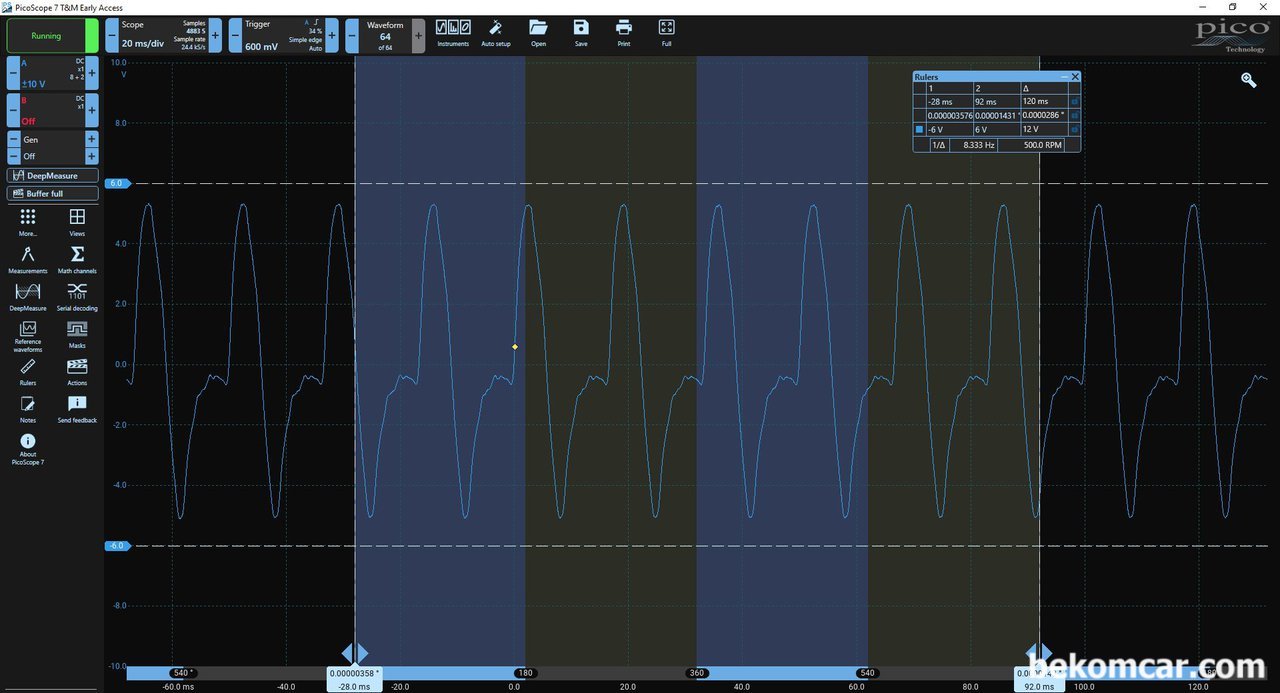Image resolution: width=1280 pixels, height=693 pixels.
Task: Lock the rotation ruler row in Rulers panel
Action: [1075, 115]
